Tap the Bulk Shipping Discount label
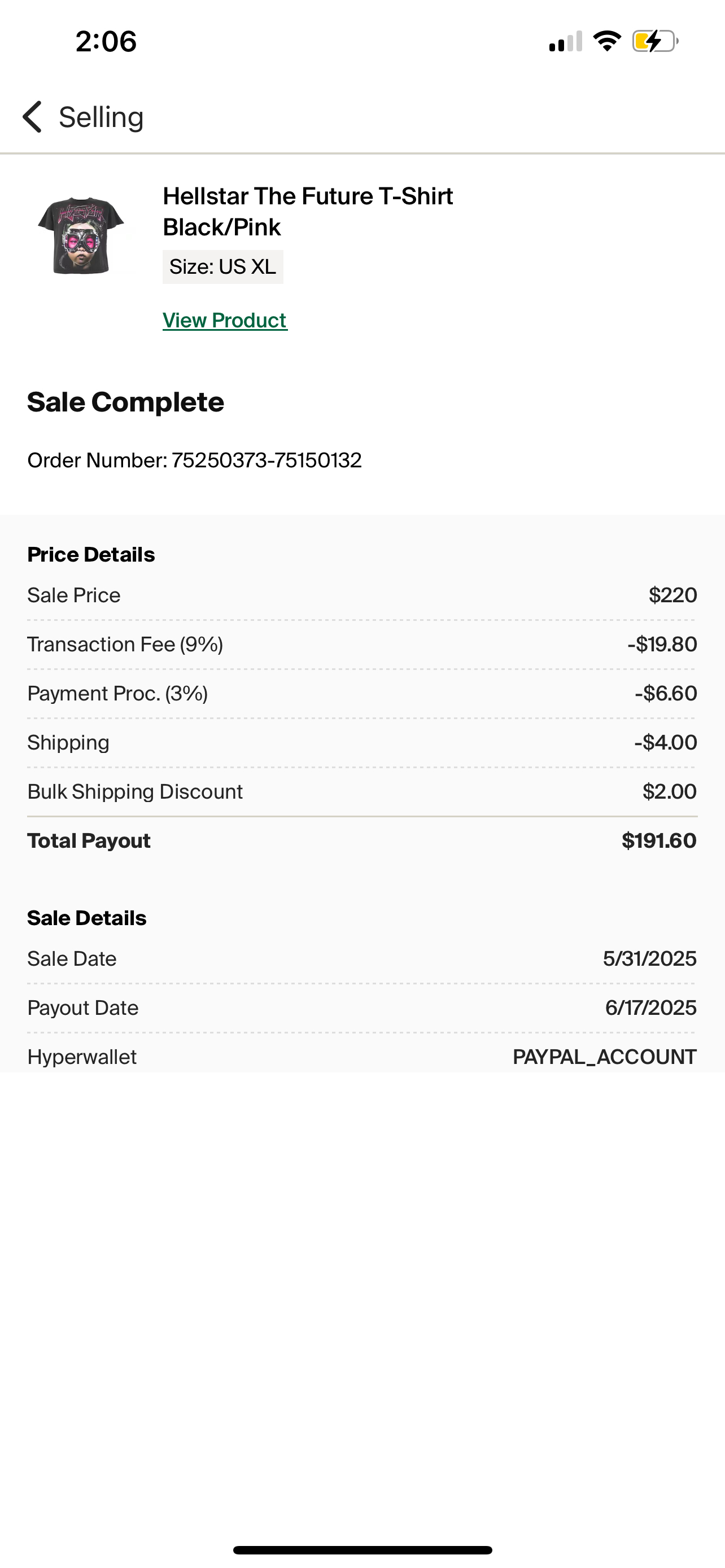Screen dimensions: 725x1568 tap(134, 791)
